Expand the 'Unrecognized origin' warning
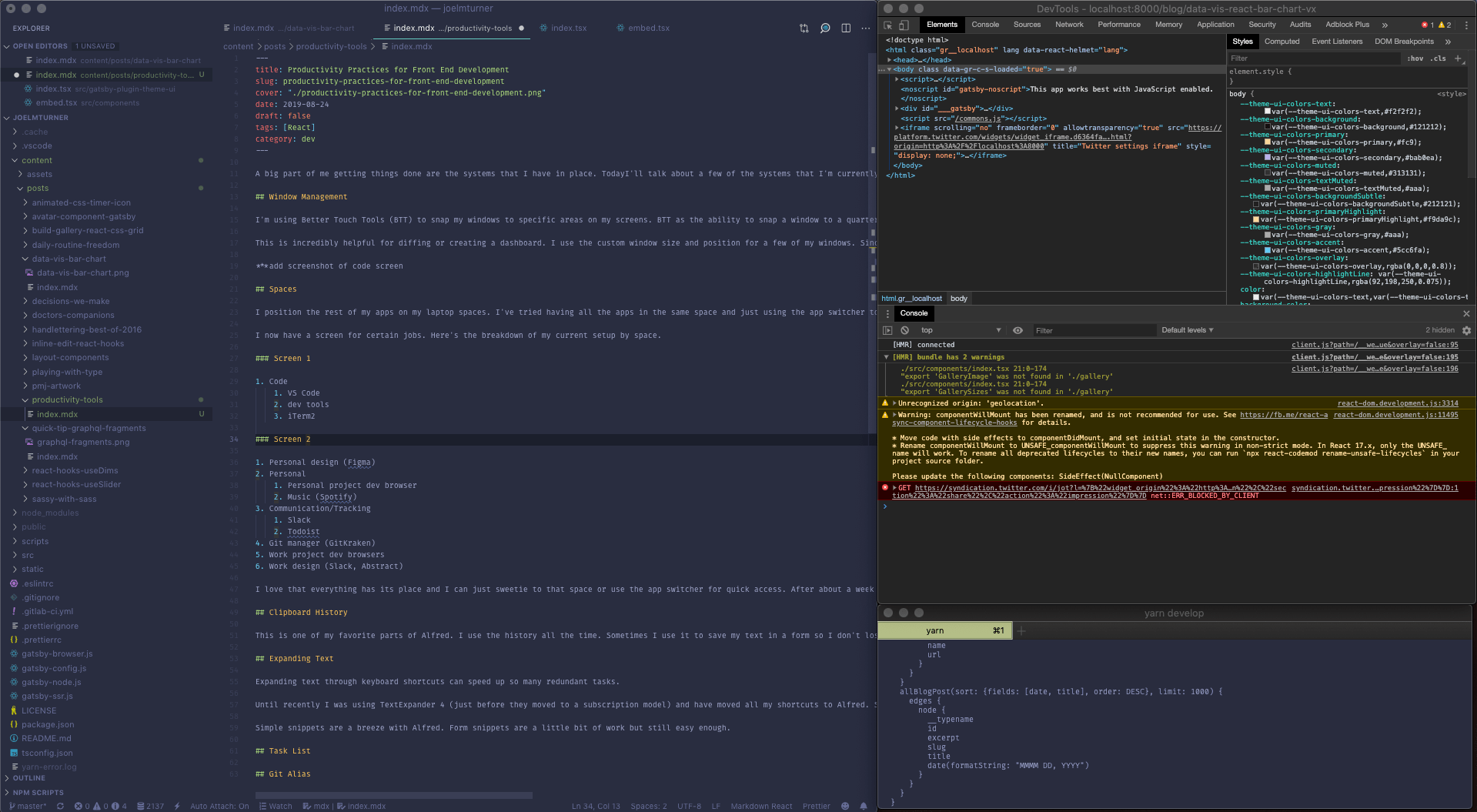Image resolution: width=1477 pixels, height=812 pixels. pos(894,403)
